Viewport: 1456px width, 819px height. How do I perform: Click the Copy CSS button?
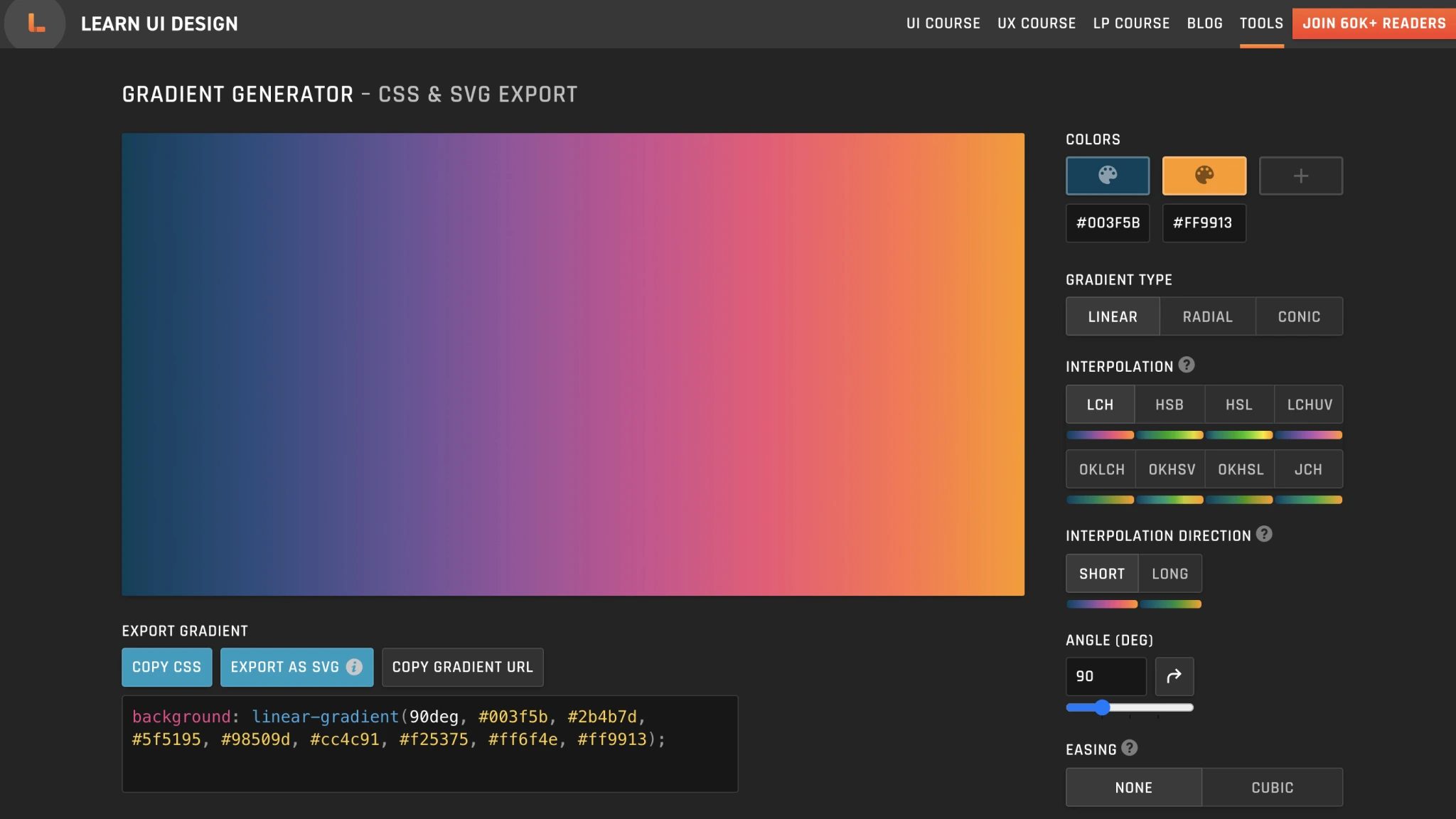(167, 667)
